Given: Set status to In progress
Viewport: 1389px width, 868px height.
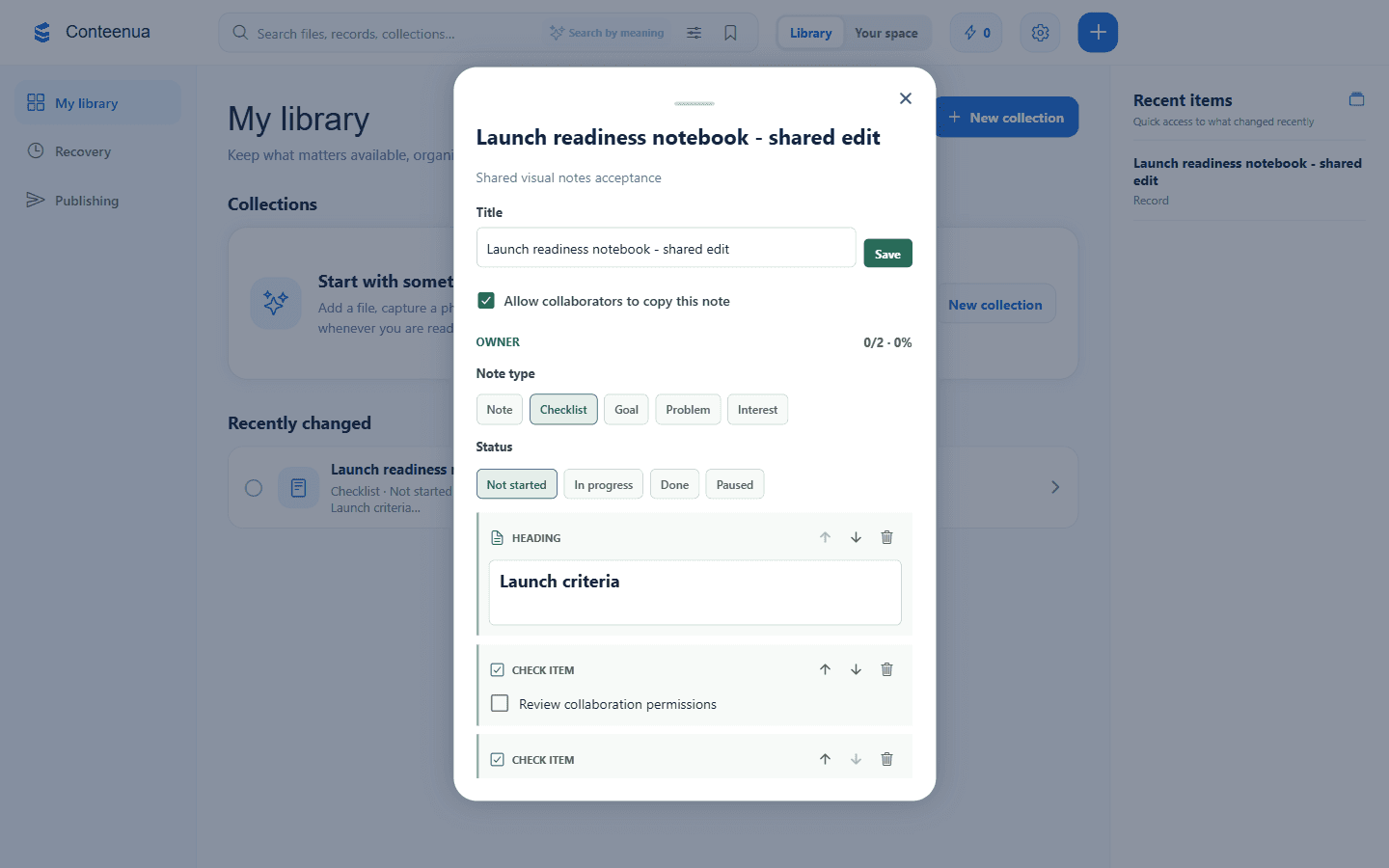Looking at the screenshot, I should click(x=603, y=484).
